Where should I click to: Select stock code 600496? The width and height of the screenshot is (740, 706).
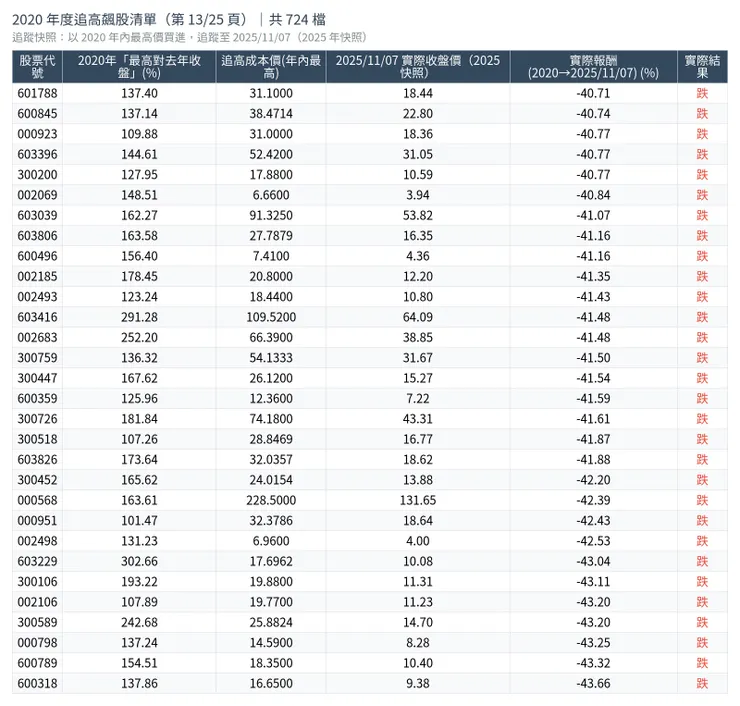pos(37,256)
